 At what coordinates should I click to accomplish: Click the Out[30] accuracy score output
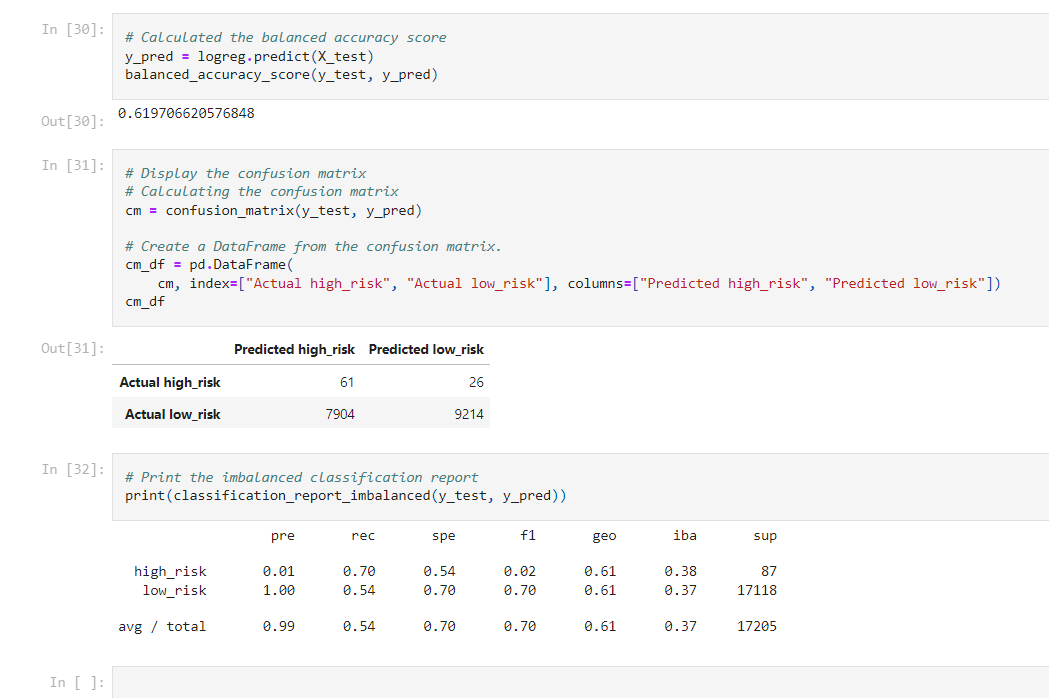pos(185,113)
